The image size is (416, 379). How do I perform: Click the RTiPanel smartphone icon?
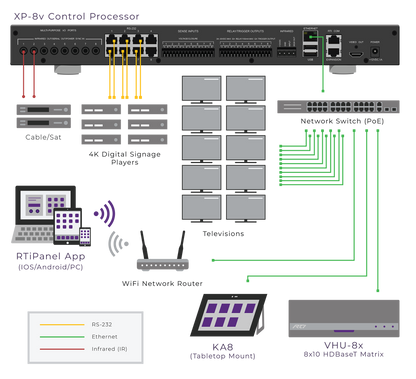point(85,237)
